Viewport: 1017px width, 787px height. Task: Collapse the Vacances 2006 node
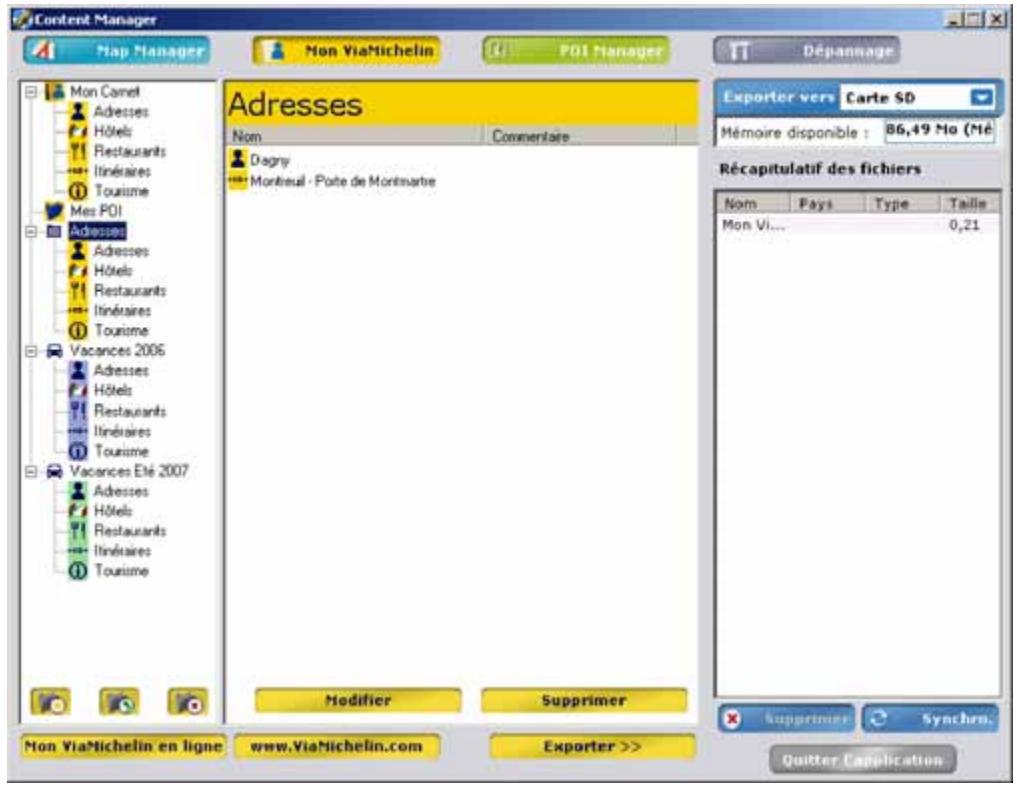[x=30, y=351]
